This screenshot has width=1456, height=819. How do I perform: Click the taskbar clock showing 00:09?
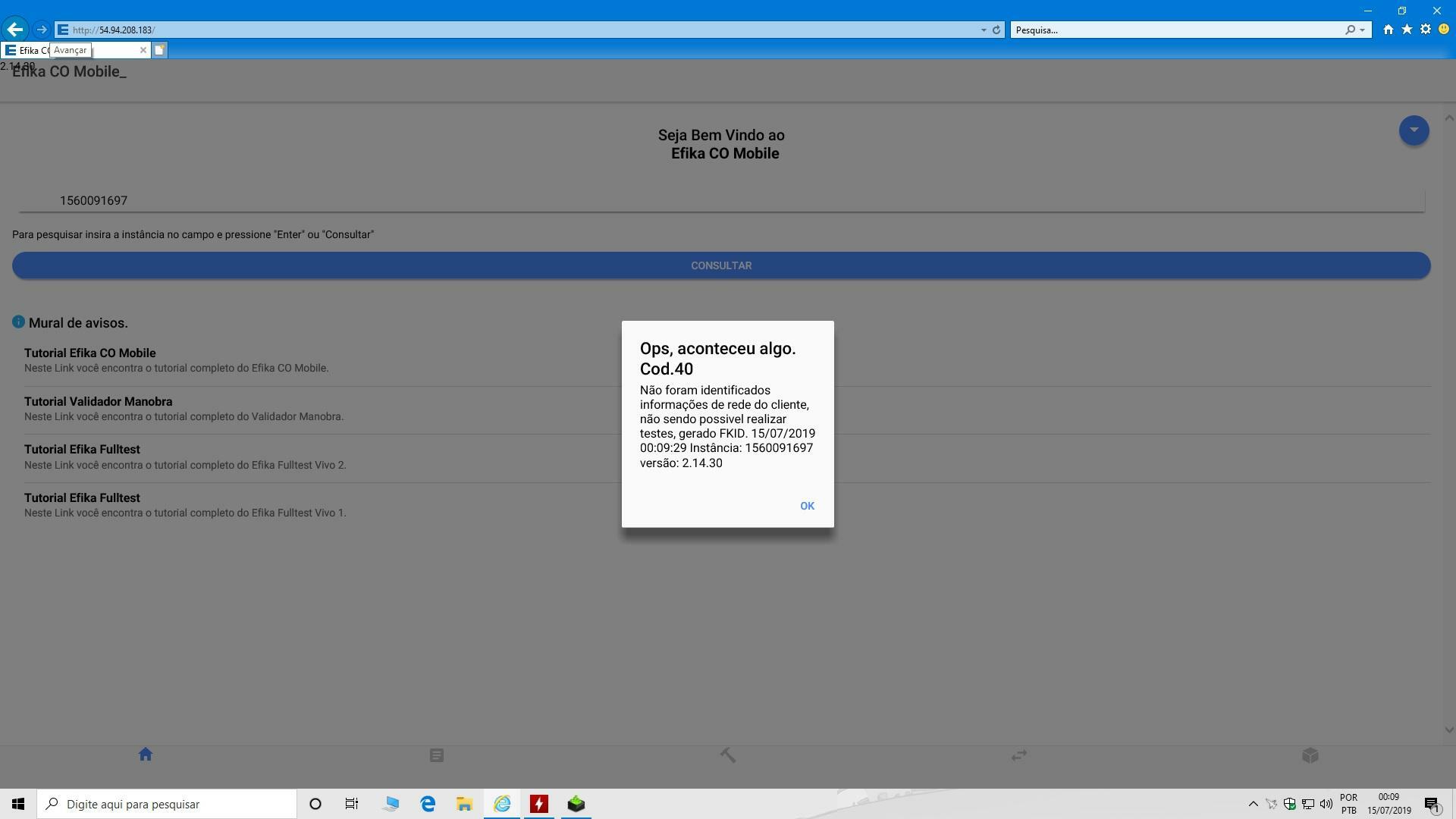click(x=1389, y=804)
